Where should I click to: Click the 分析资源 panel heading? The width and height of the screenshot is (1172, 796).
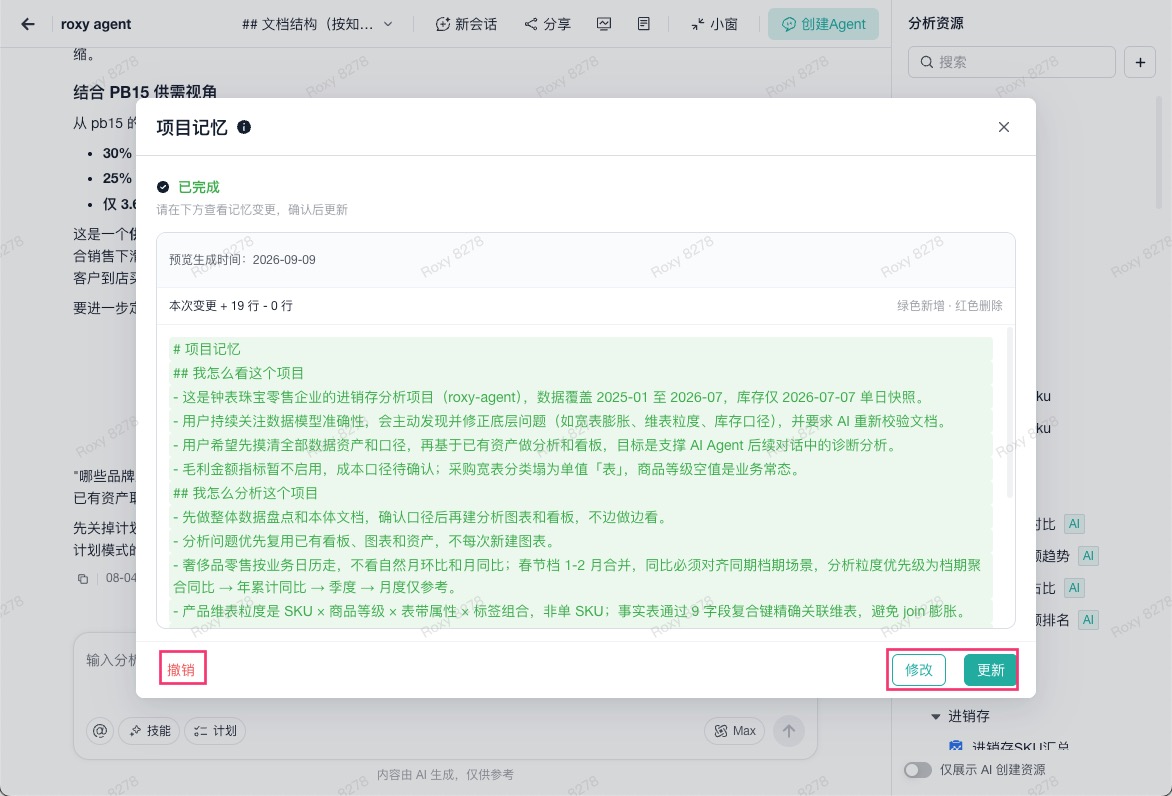click(936, 23)
